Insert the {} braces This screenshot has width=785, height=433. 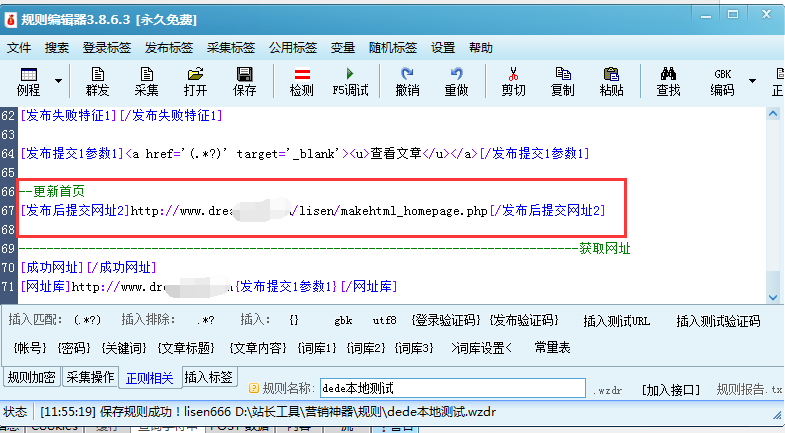point(294,320)
